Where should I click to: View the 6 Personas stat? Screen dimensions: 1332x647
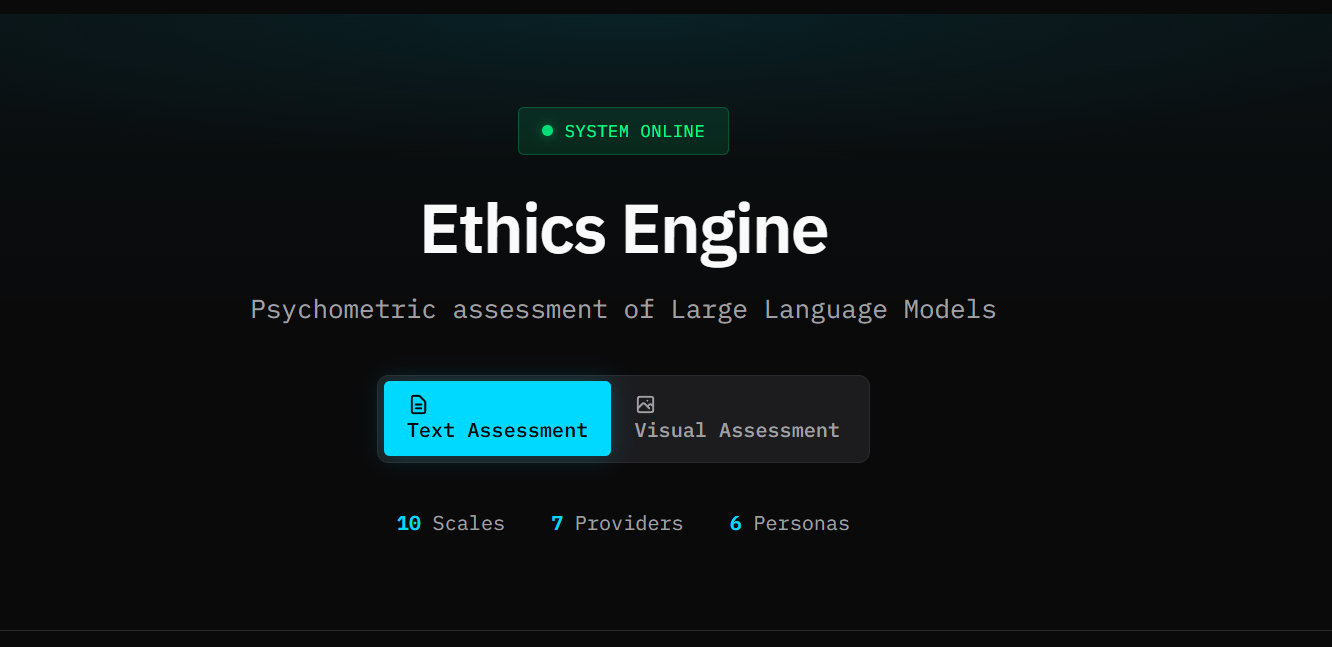pyautogui.click(x=789, y=523)
